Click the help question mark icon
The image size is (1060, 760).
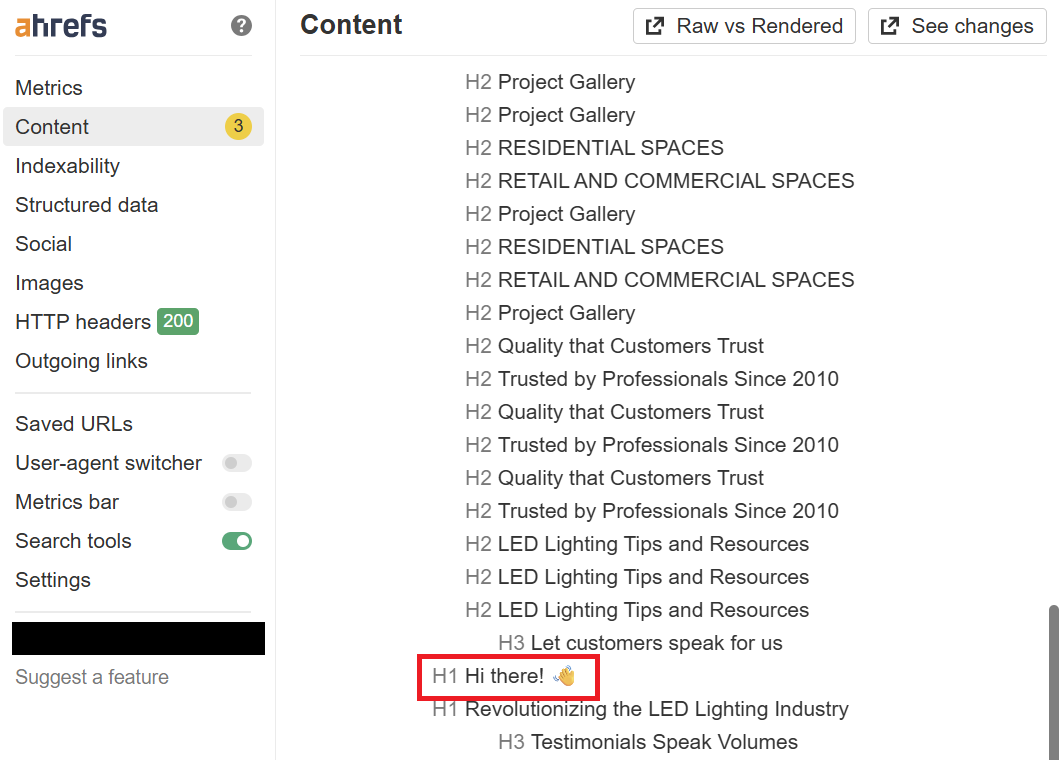coord(241,26)
